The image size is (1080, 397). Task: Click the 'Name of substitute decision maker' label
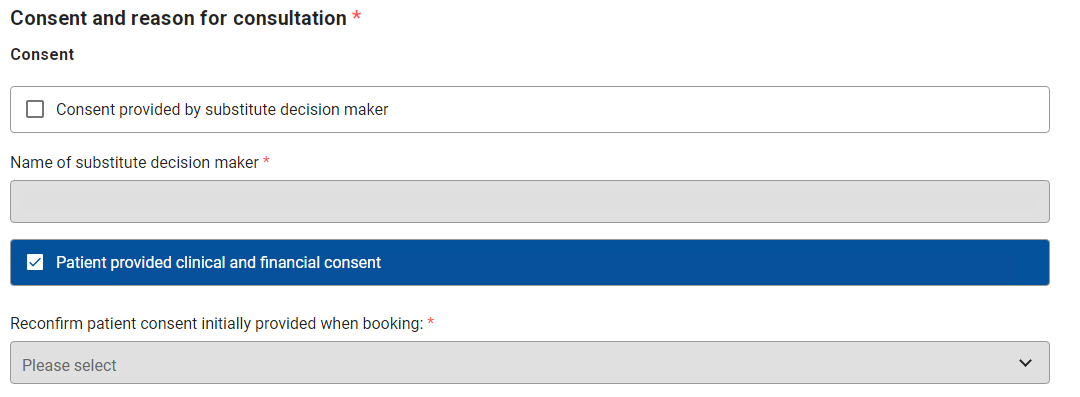click(134, 163)
